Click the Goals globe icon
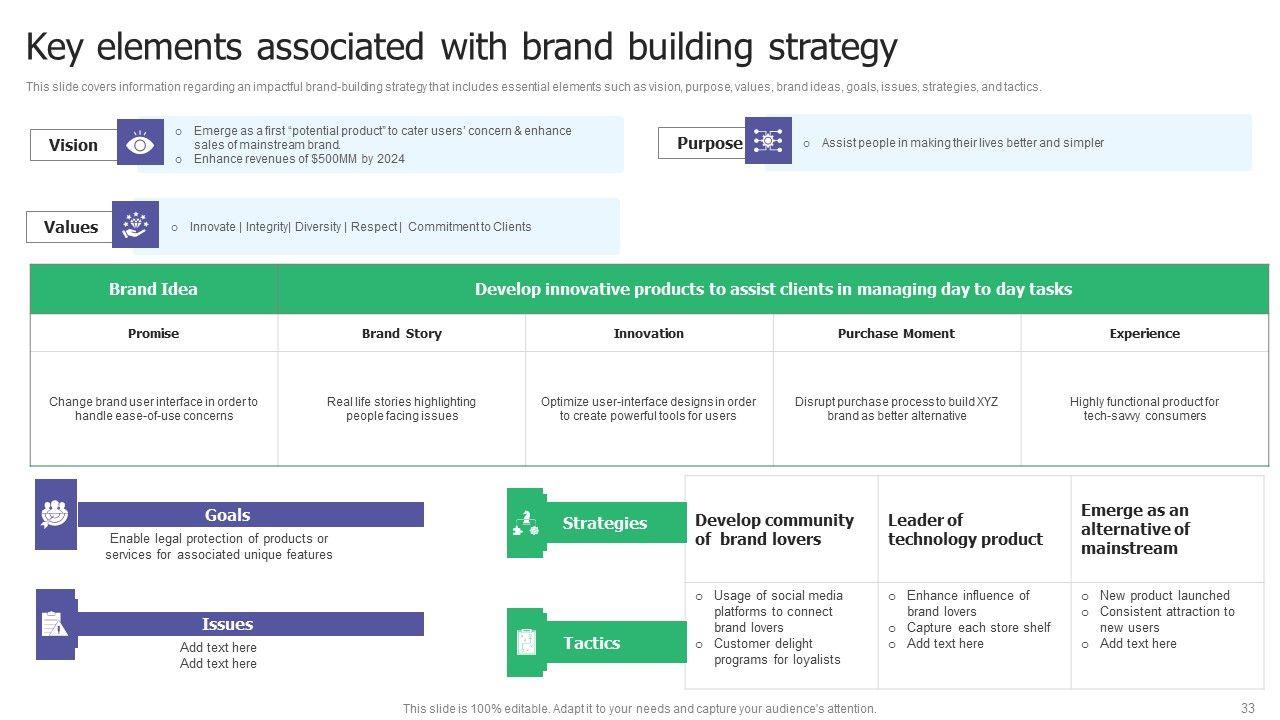Image resolution: width=1280 pixels, height=720 pixels. pos(55,514)
